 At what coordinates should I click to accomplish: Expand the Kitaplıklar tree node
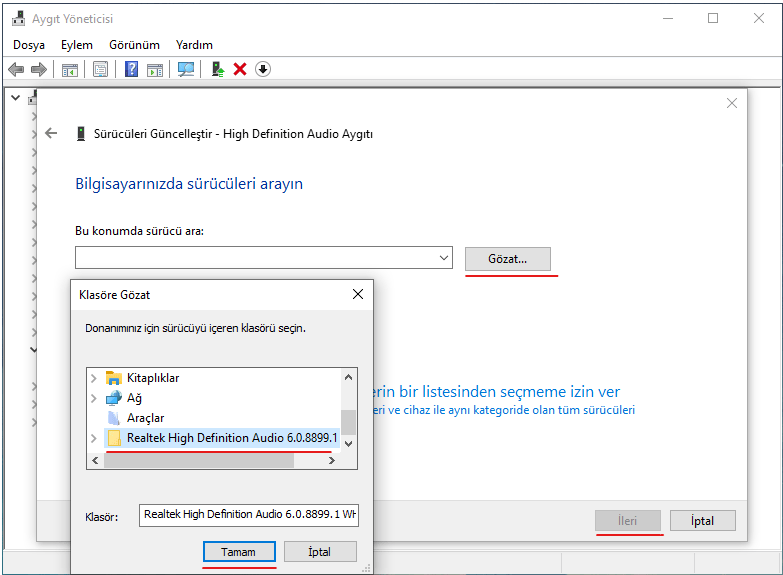coord(93,378)
